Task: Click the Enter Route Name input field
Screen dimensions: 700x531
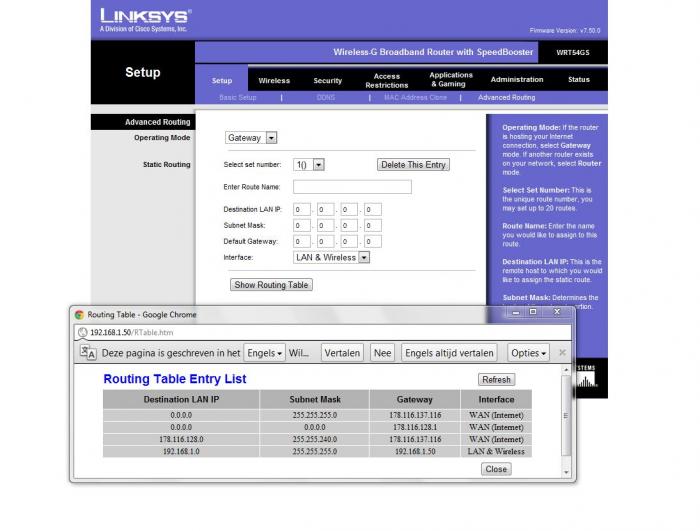Action: pos(352,187)
